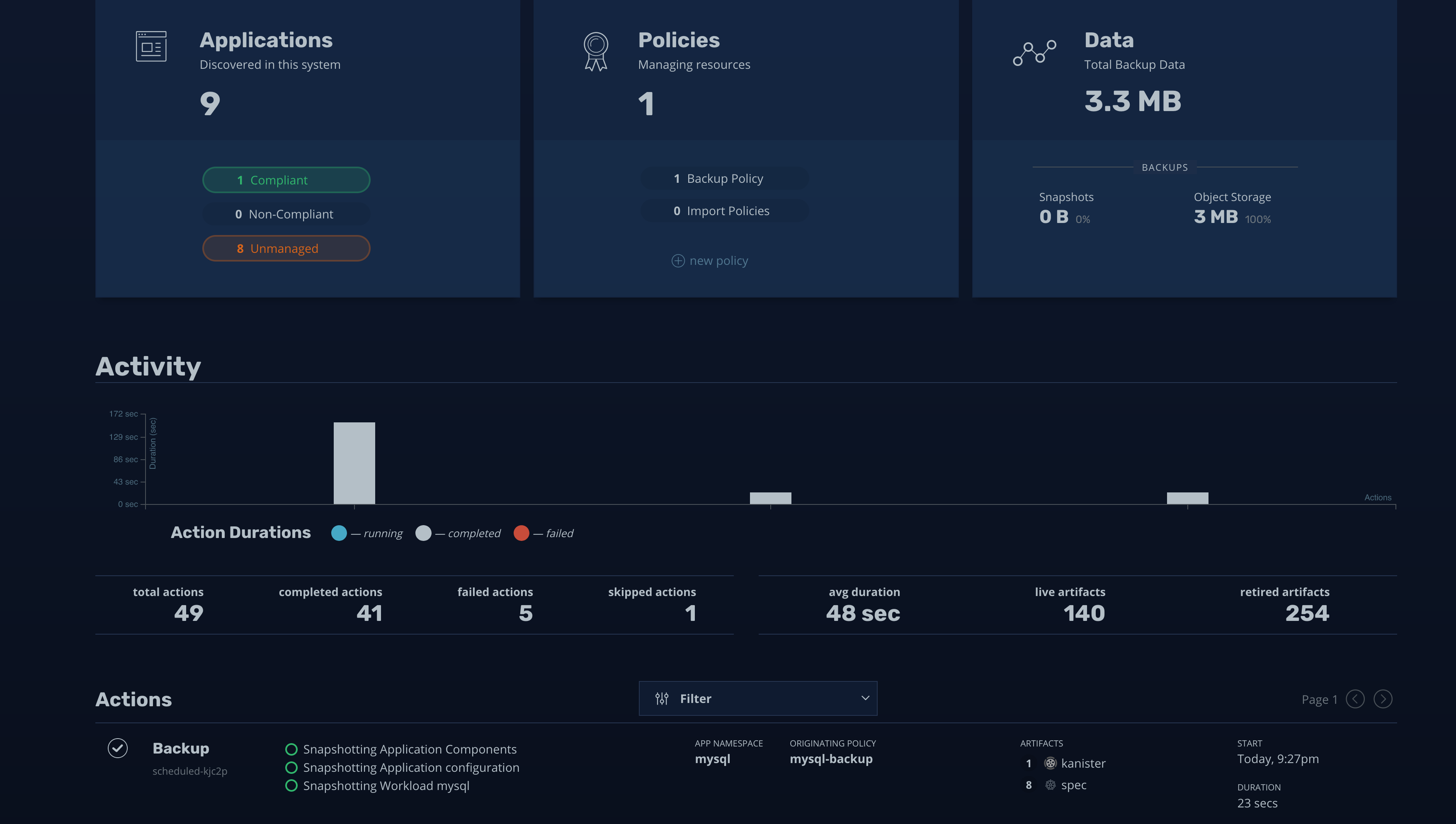Click the tallest bar in Activity chart
This screenshot has width=1456, height=824.
point(354,463)
